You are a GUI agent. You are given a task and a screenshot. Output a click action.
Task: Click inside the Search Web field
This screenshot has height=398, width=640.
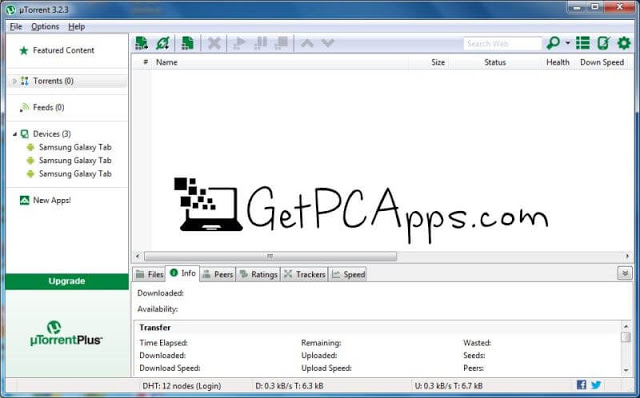502,43
